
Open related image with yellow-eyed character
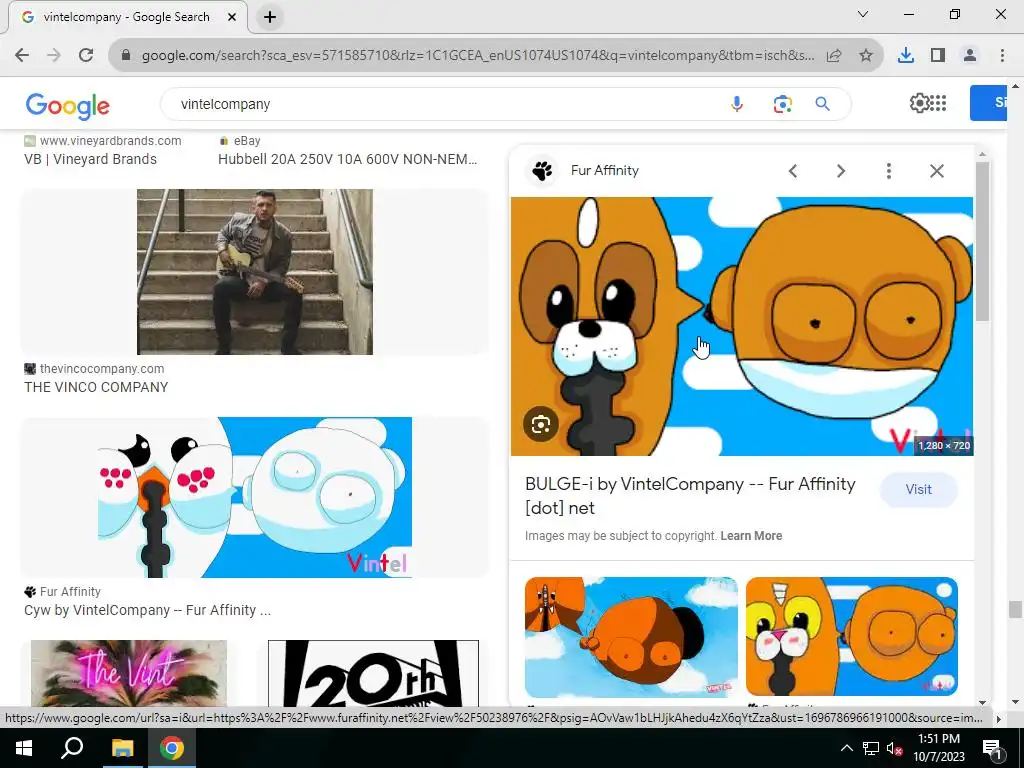(x=852, y=637)
